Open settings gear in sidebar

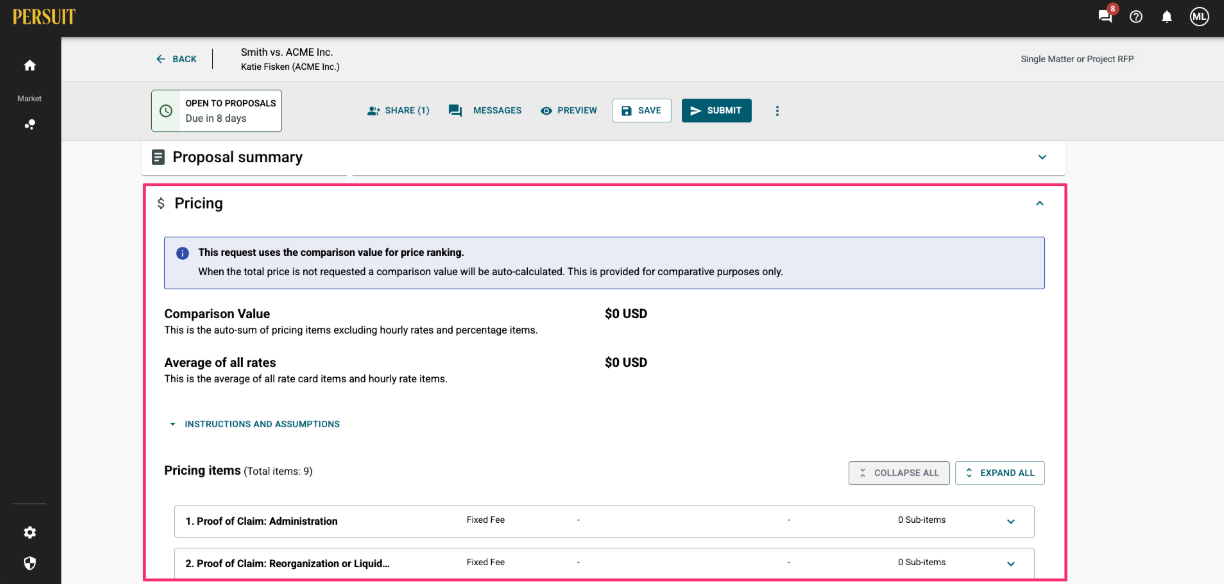coord(30,533)
